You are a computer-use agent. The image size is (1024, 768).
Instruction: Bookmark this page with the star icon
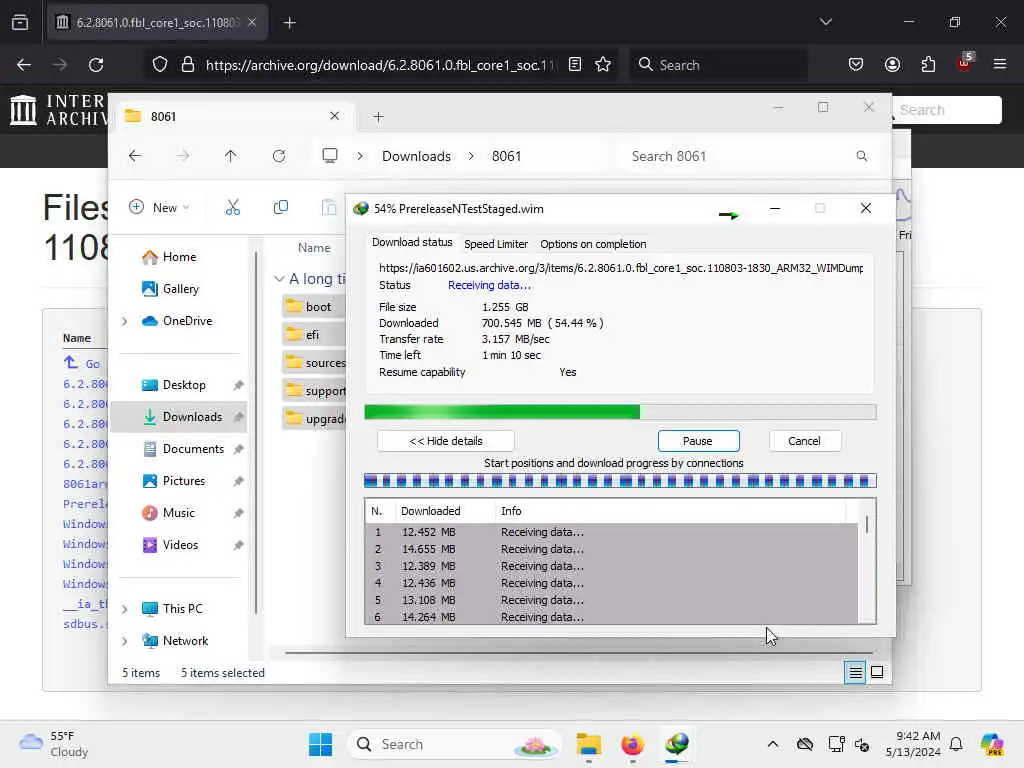(x=603, y=65)
